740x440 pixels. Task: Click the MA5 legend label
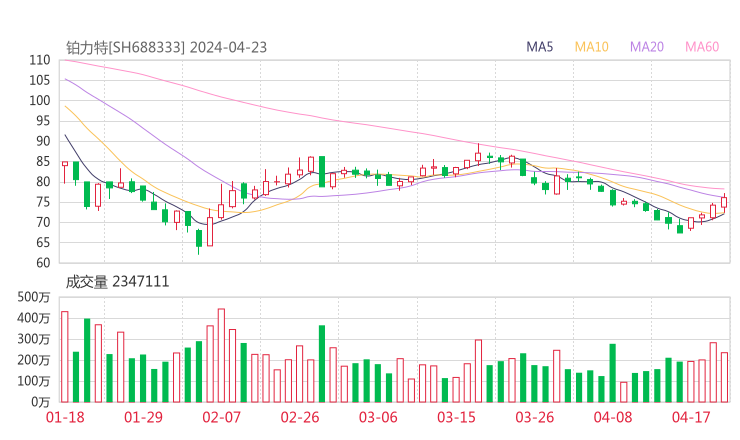coord(539,47)
